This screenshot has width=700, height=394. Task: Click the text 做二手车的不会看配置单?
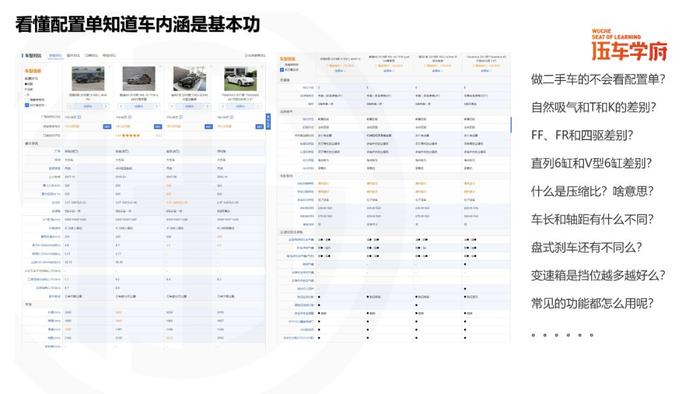(598, 79)
